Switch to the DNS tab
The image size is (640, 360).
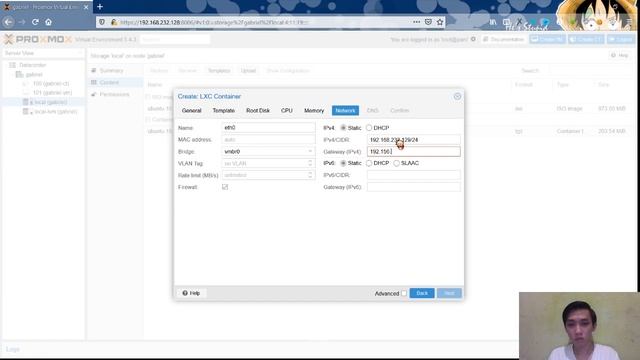click(x=373, y=111)
